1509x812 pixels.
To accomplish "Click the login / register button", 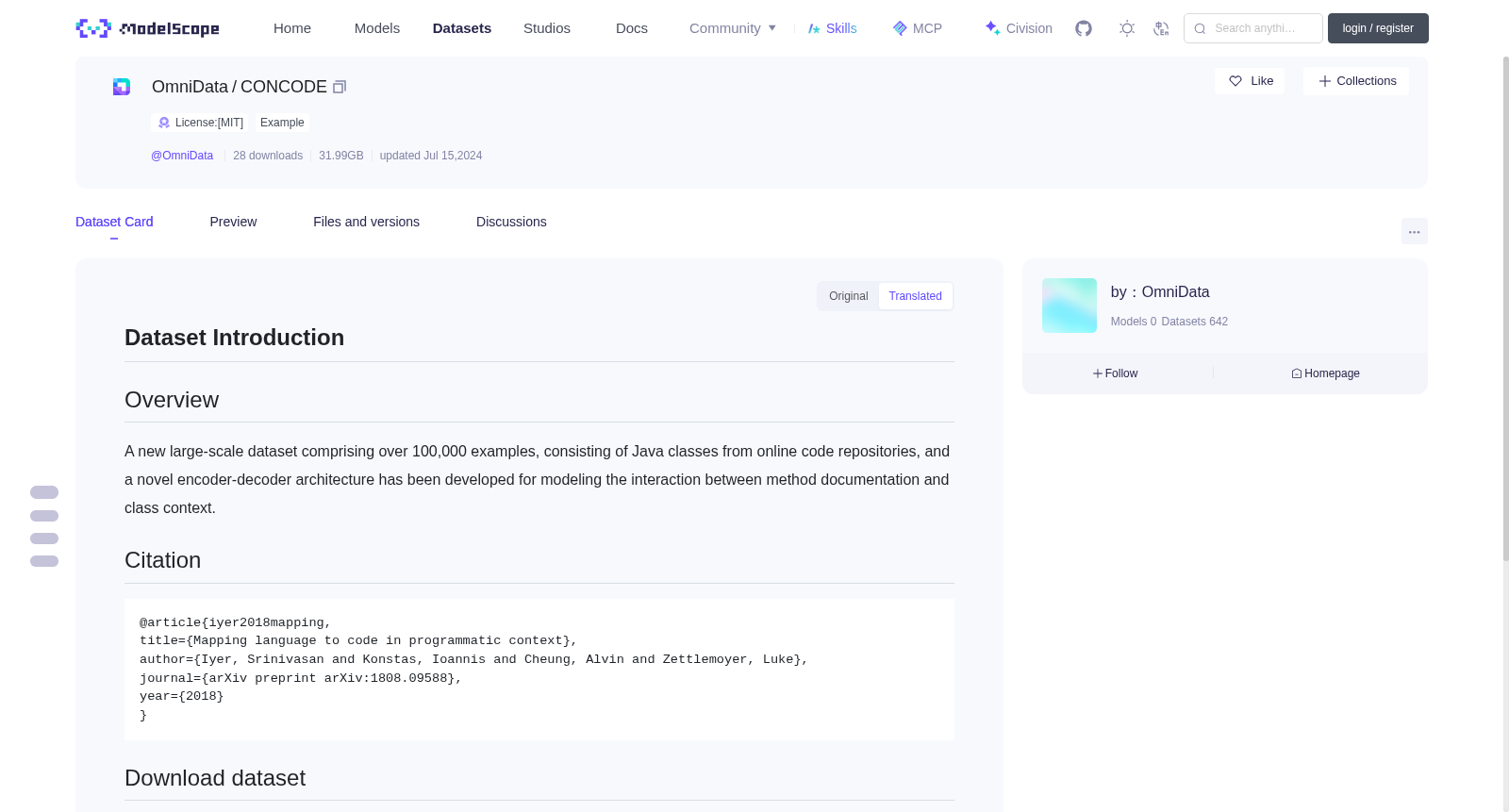I will pos(1378,28).
